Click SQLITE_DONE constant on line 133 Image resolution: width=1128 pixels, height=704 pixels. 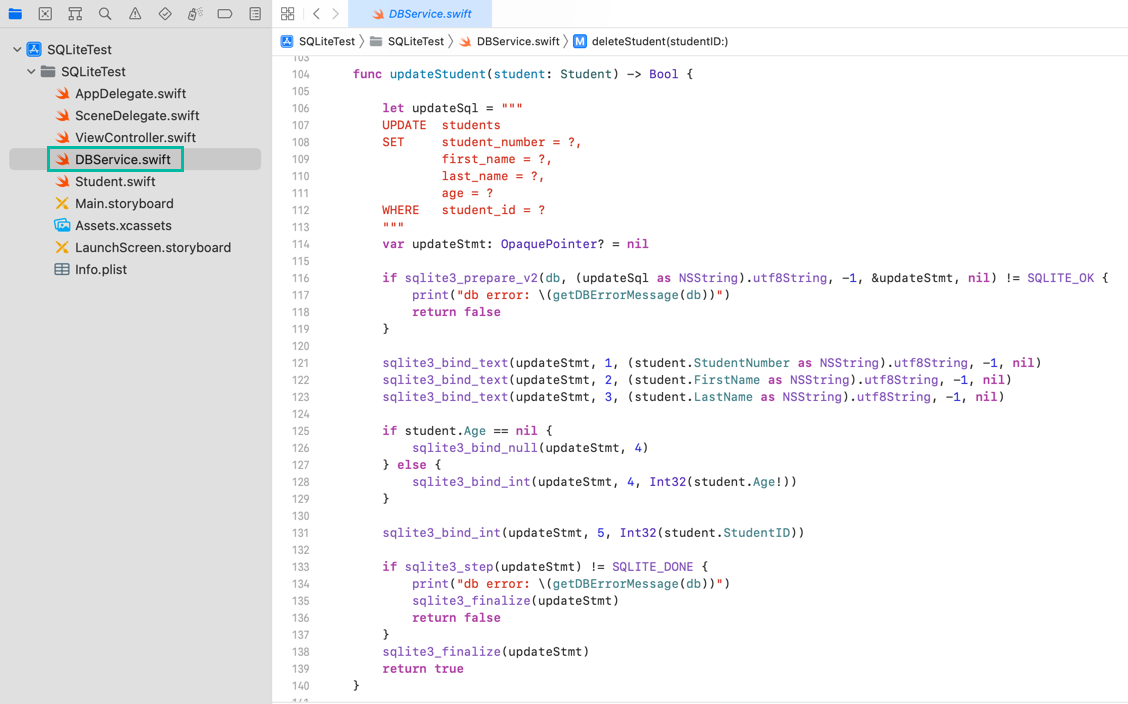(x=652, y=567)
